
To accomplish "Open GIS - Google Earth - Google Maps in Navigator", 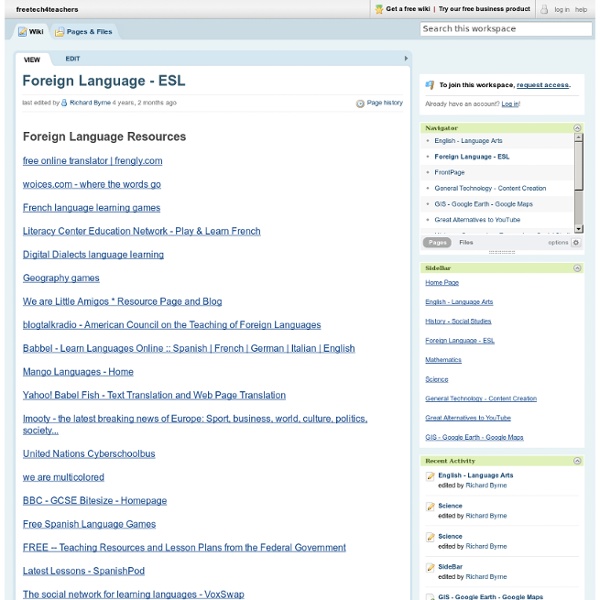I will [483, 204].
